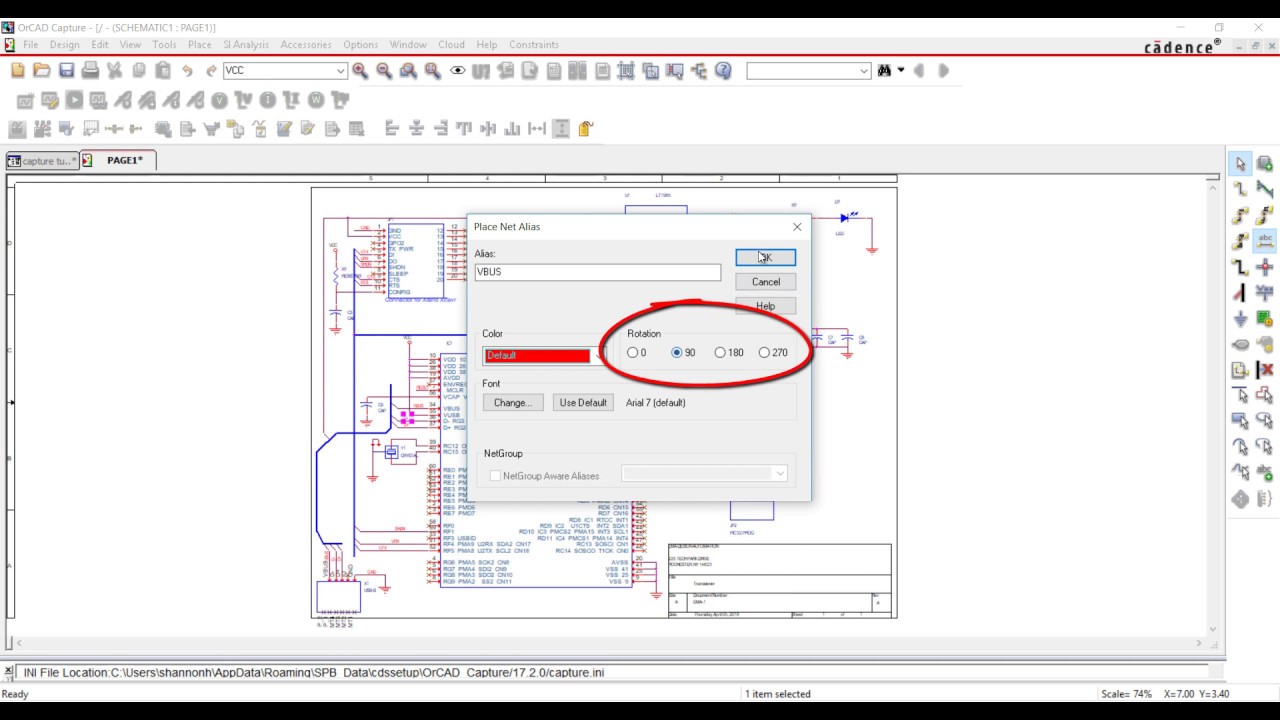Click the red Default color swatch

[x=537, y=355]
